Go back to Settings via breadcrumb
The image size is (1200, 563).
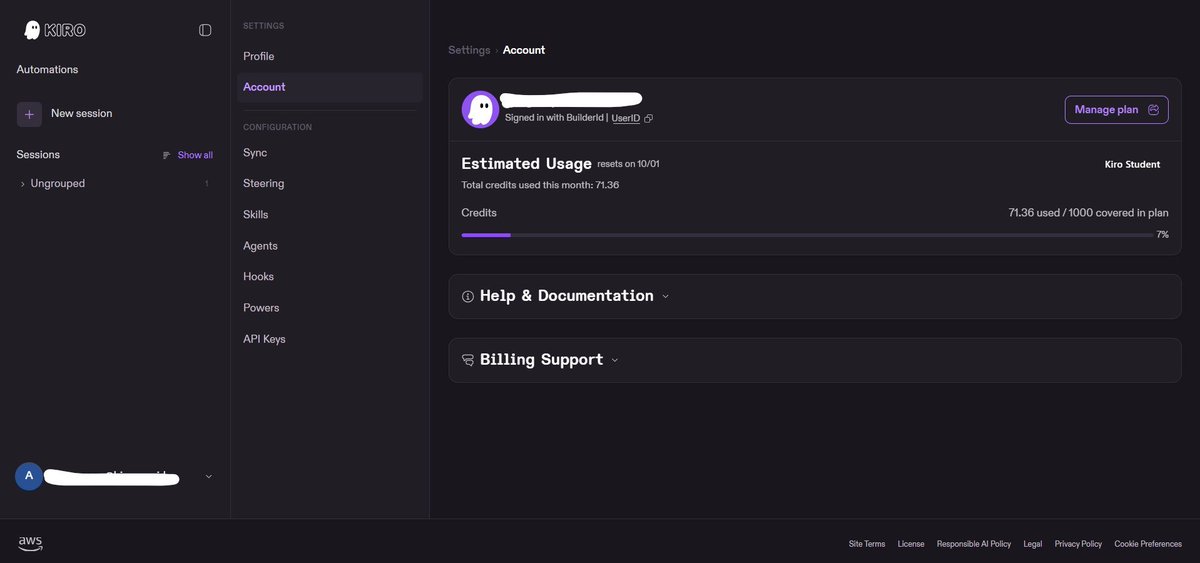(x=469, y=50)
